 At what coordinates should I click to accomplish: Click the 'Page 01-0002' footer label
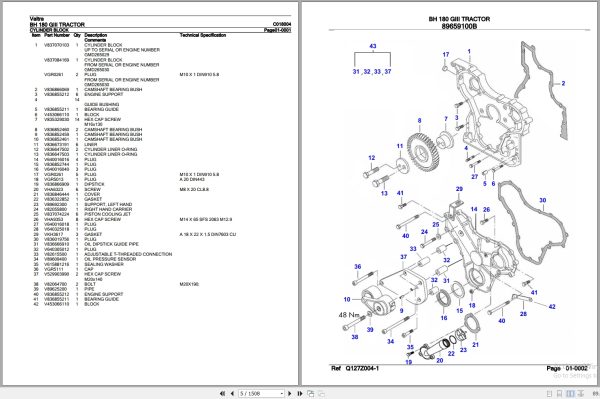(x=567, y=368)
